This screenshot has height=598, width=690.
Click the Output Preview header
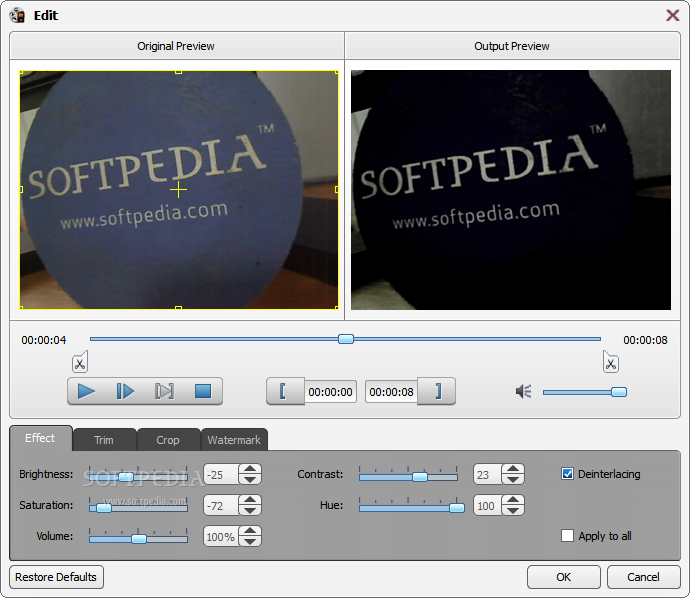tap(512, 46)
